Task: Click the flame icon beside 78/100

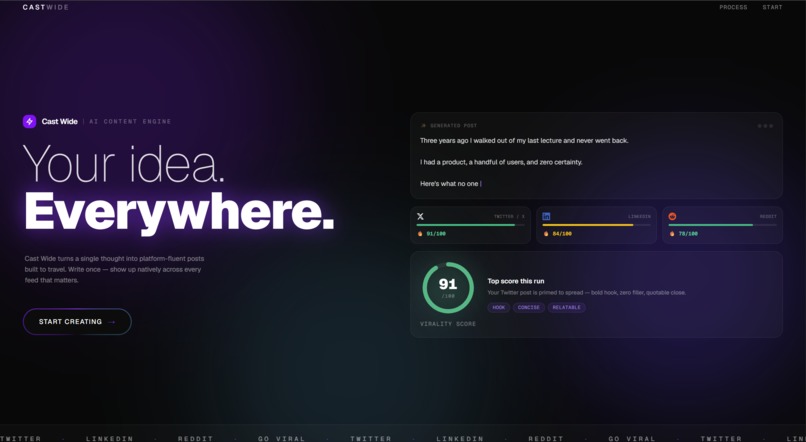Action: [x=672, y=234]
